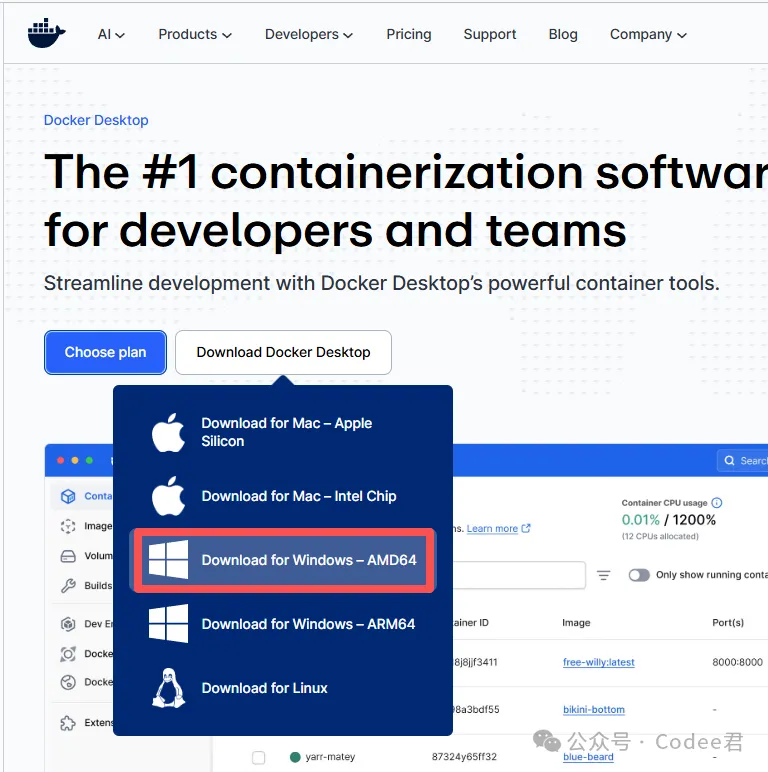Visit the Blog link
Image resolution: width=768 pixels, height=772 pixels.
(x=563, y=34)
